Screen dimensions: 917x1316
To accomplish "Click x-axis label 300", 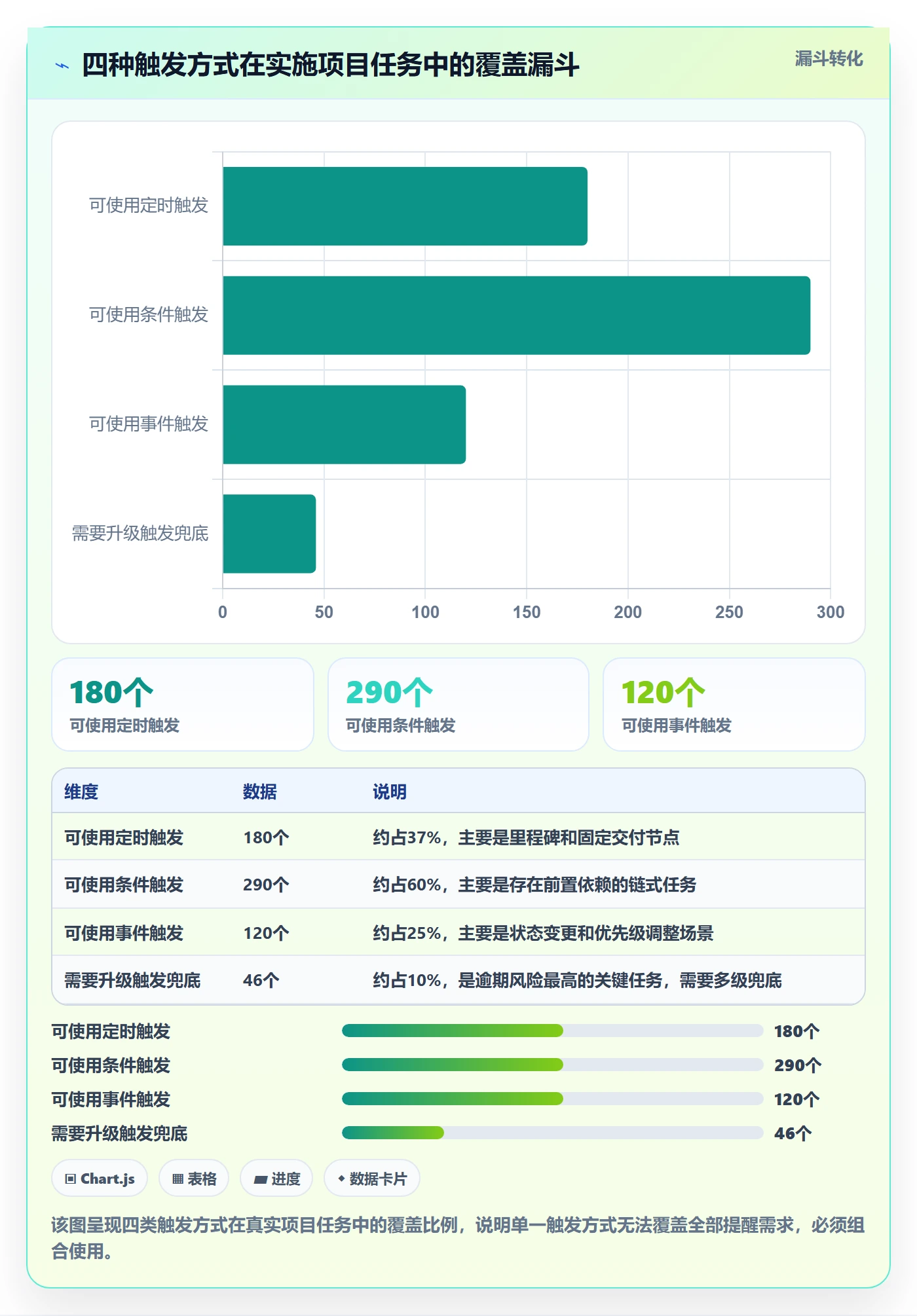I will pyautogui.click(x=831, y=612).
